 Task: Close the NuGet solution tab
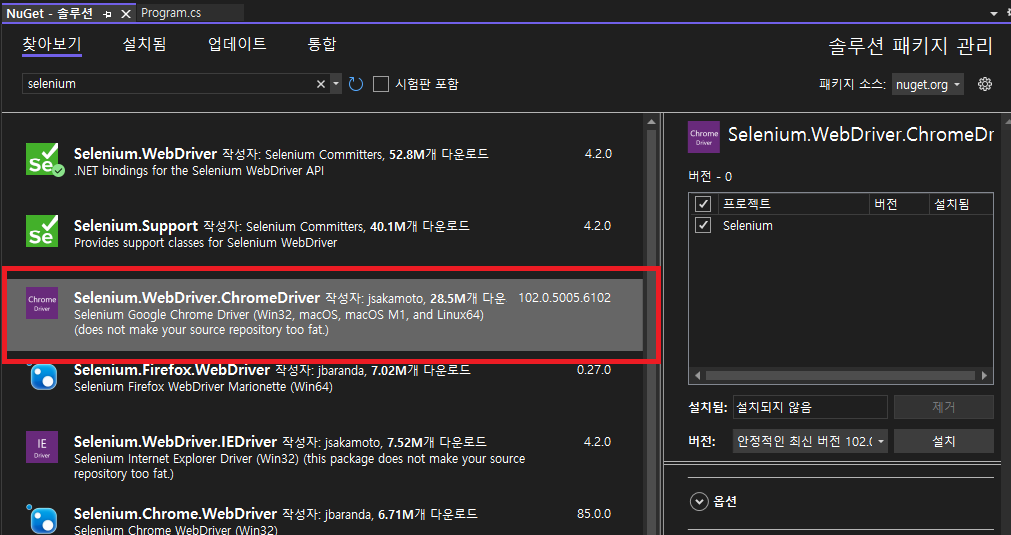tap(126, 14)
